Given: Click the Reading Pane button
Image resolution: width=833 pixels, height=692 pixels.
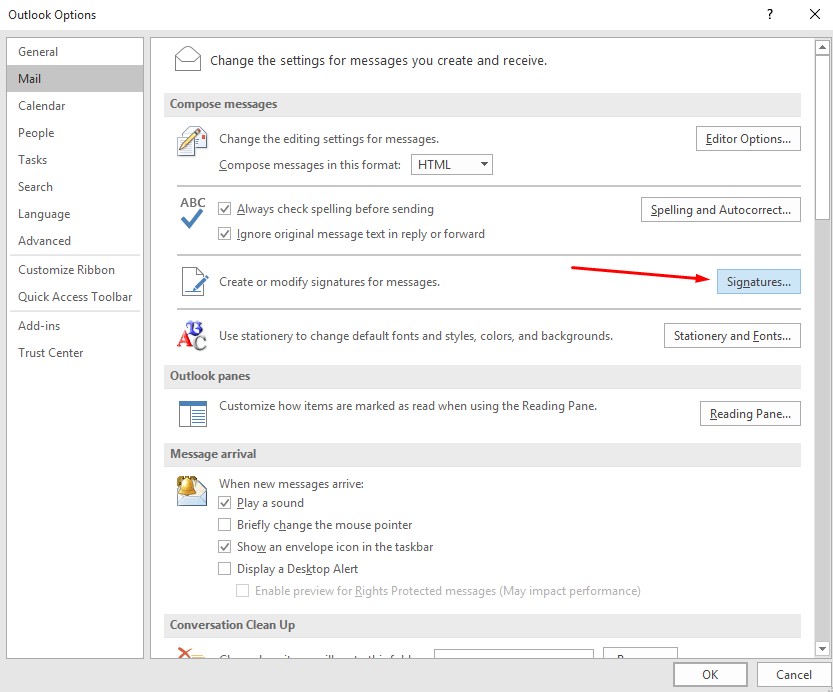Looking at the screenshot, I should click(x=750, y=414).
